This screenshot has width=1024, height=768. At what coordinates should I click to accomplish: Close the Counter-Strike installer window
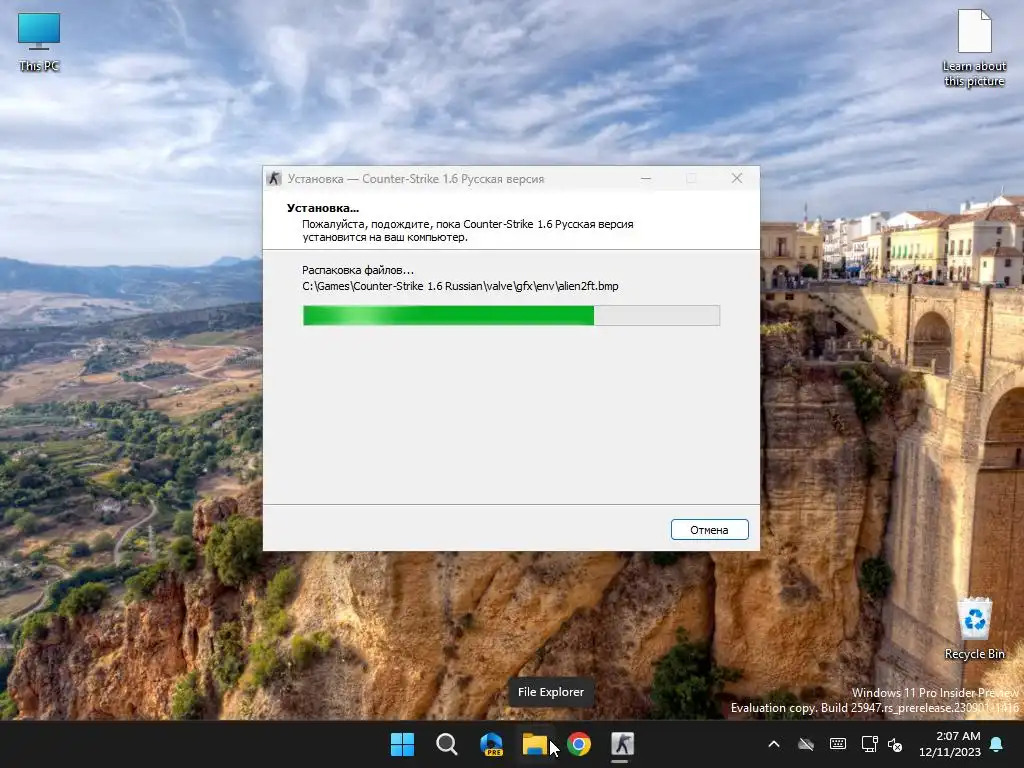[x=737, y=178]
